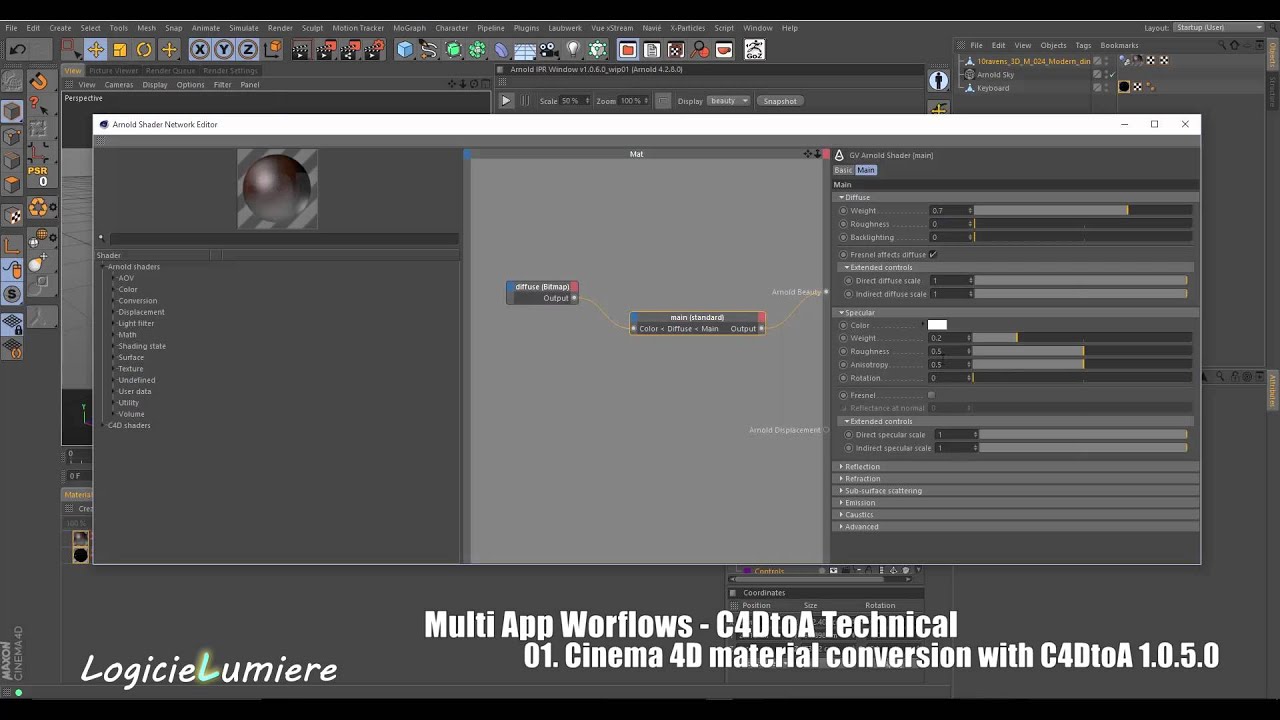Click the Specular Color white swatch
This screenshot has height=720, width=1280.
coord(937,325)
